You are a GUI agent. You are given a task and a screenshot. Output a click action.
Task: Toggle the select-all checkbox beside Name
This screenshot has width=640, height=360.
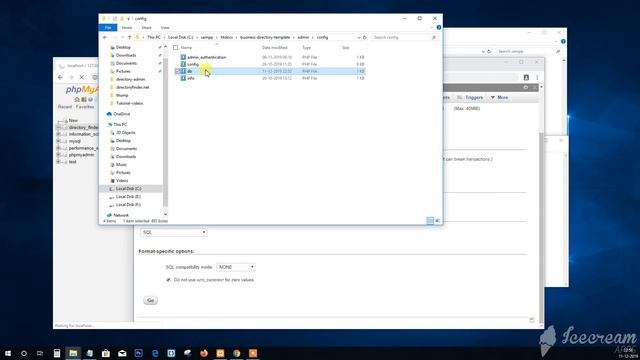176,48
